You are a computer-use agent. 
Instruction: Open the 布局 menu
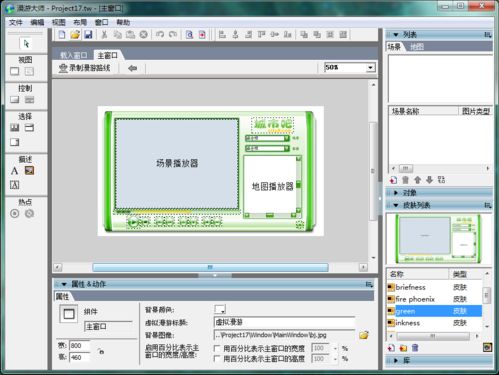[x=80, y=22]
